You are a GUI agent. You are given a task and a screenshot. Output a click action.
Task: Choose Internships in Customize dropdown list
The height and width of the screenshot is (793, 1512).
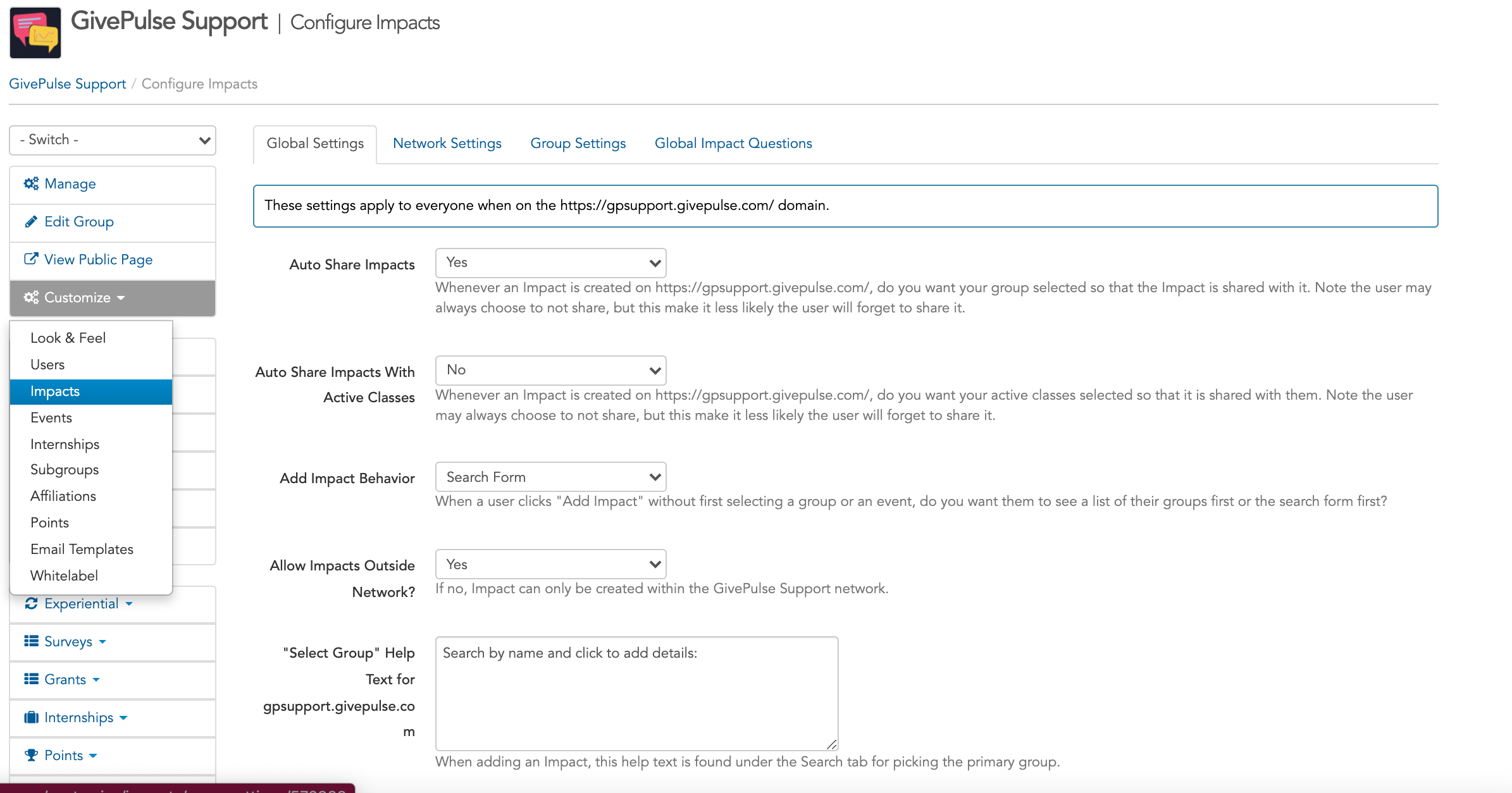[91, 444]
